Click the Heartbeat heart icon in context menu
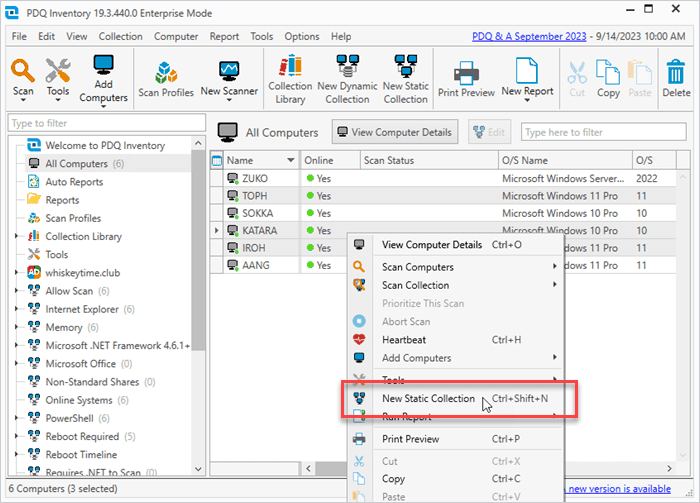This screenshot has height=503, width=700. 359,340
